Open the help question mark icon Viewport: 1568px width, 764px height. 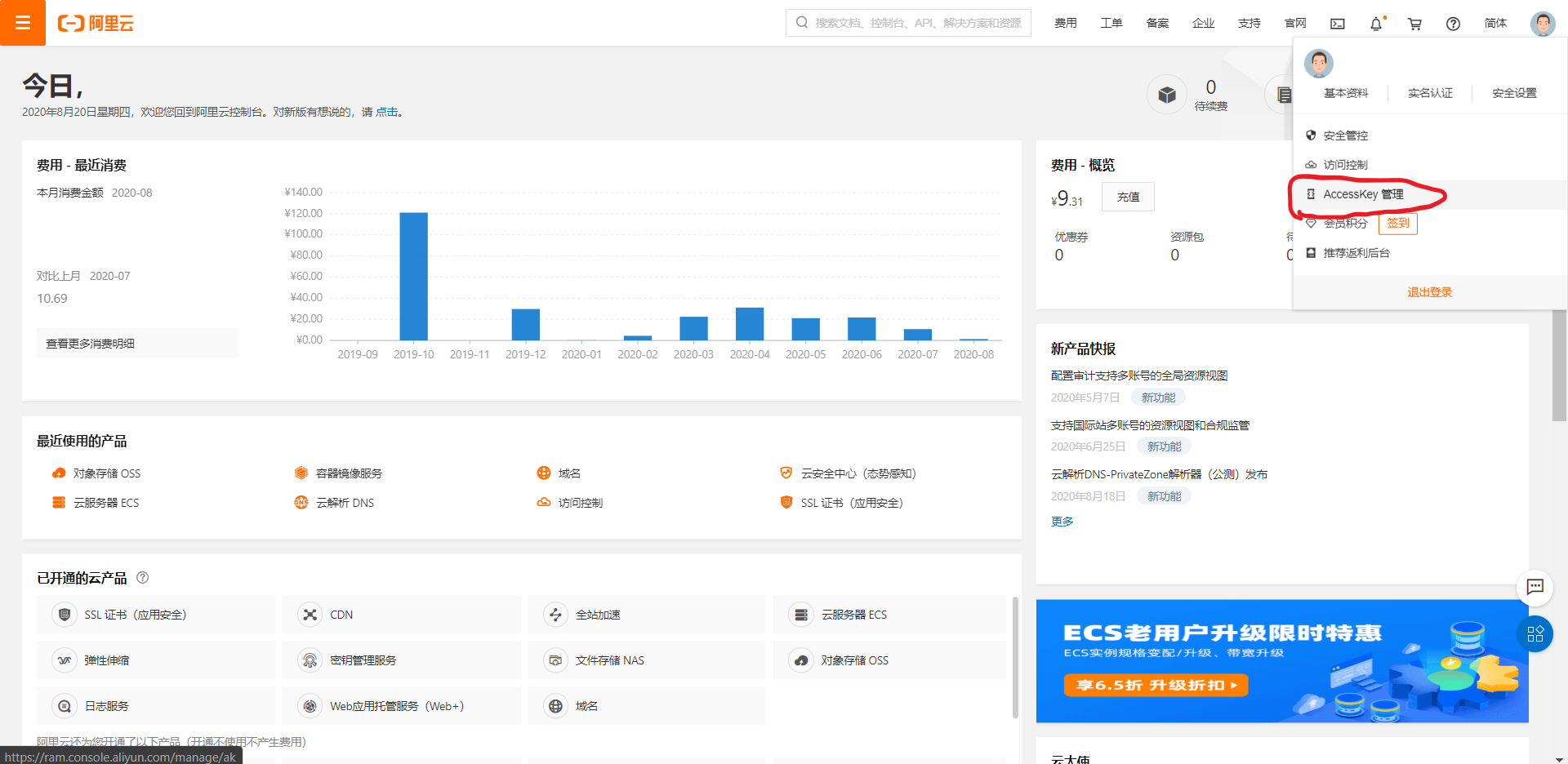click(x=1453, y=24)
